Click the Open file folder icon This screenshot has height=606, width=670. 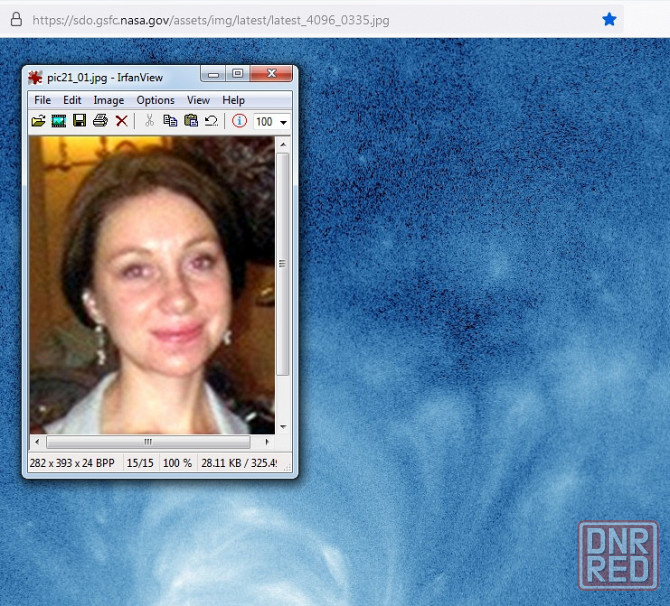coord(38,121)
